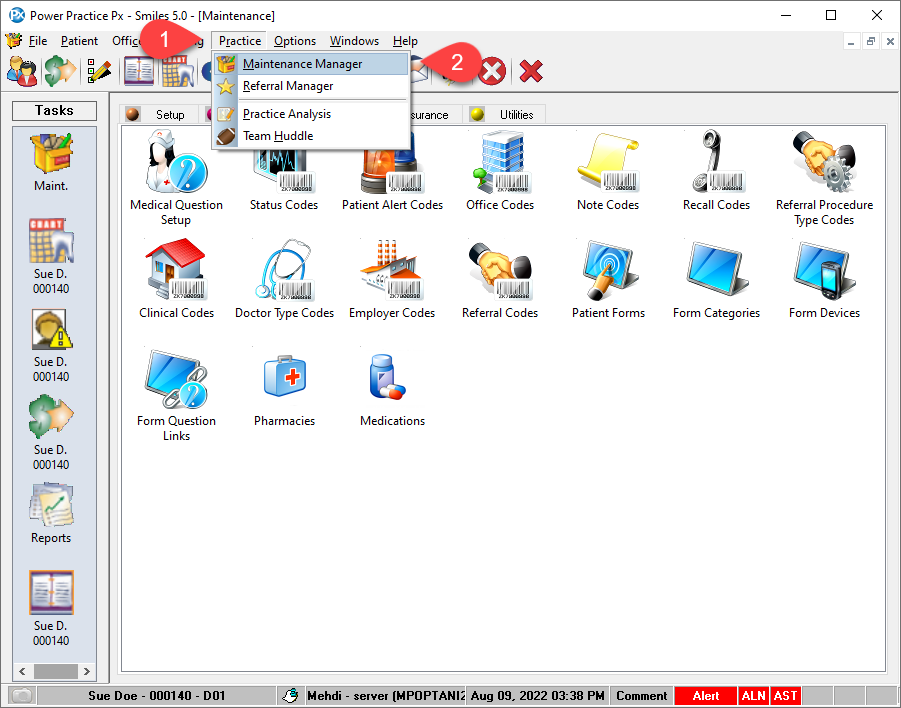
Task: Click the Sue Doe - 000140 - D01 status text
Action: [x=157, y=696]
